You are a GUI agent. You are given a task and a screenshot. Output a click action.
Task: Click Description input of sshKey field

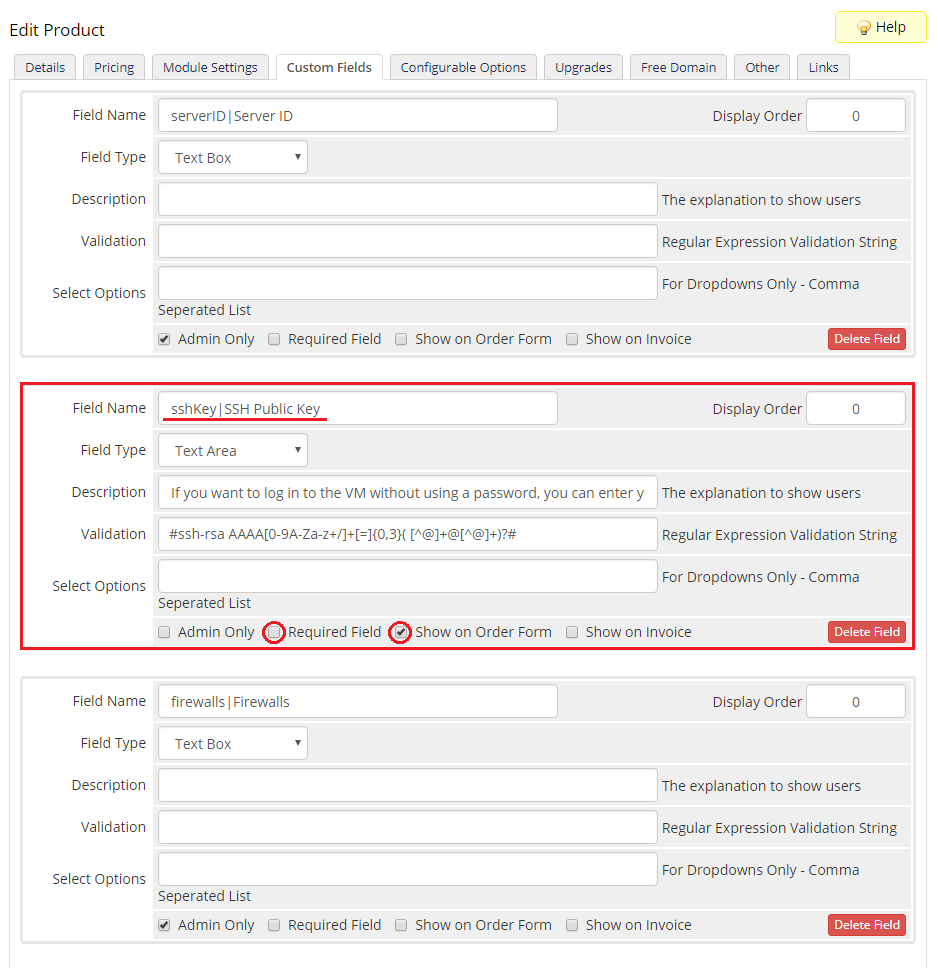tap(408, 493)
